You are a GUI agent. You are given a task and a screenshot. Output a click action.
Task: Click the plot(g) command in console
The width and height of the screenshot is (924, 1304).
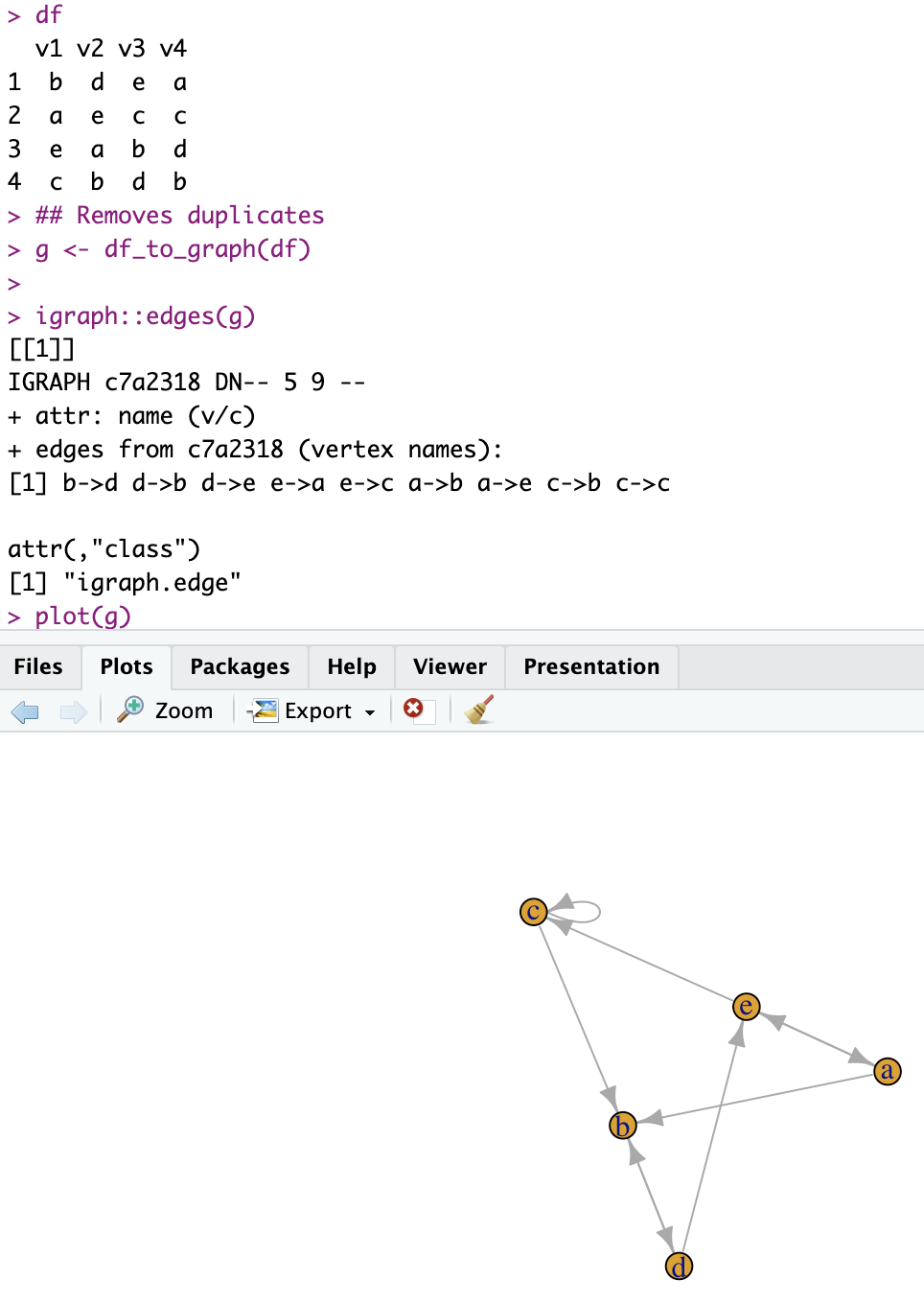click(x=83, y=617)
